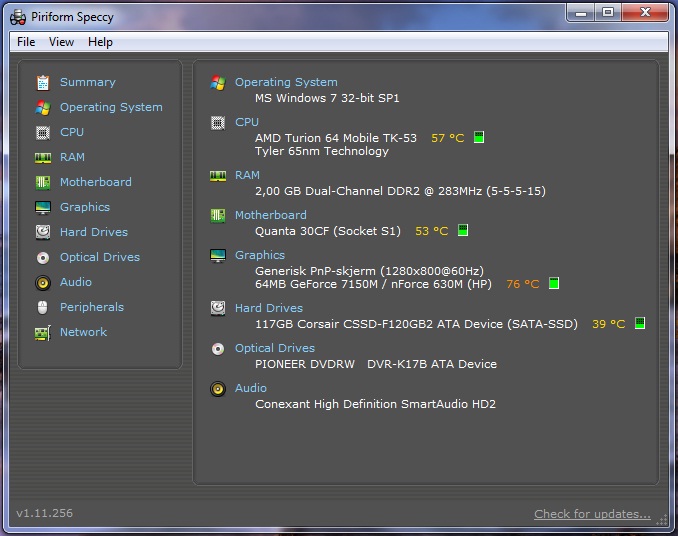
Task: Click the Summary clipboard icon in sidebar
Action: point(43,83)
